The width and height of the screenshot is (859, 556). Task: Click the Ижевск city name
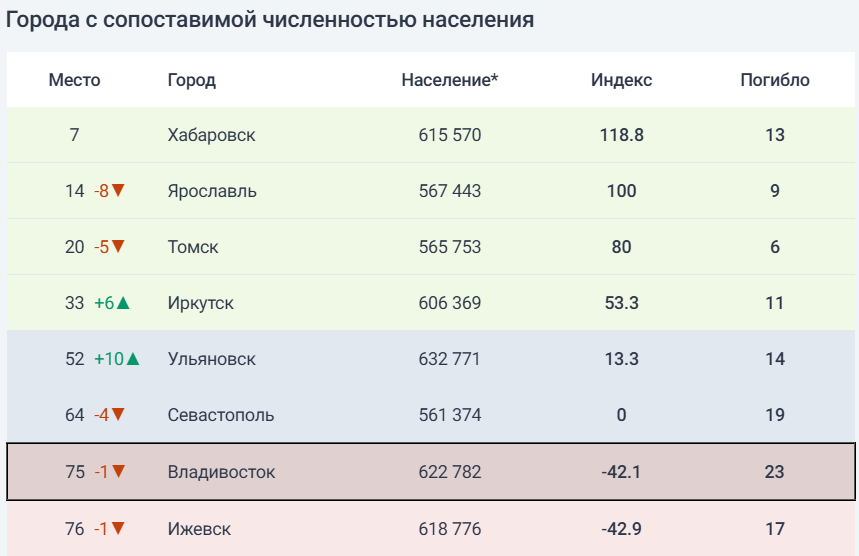coord(199,529)
